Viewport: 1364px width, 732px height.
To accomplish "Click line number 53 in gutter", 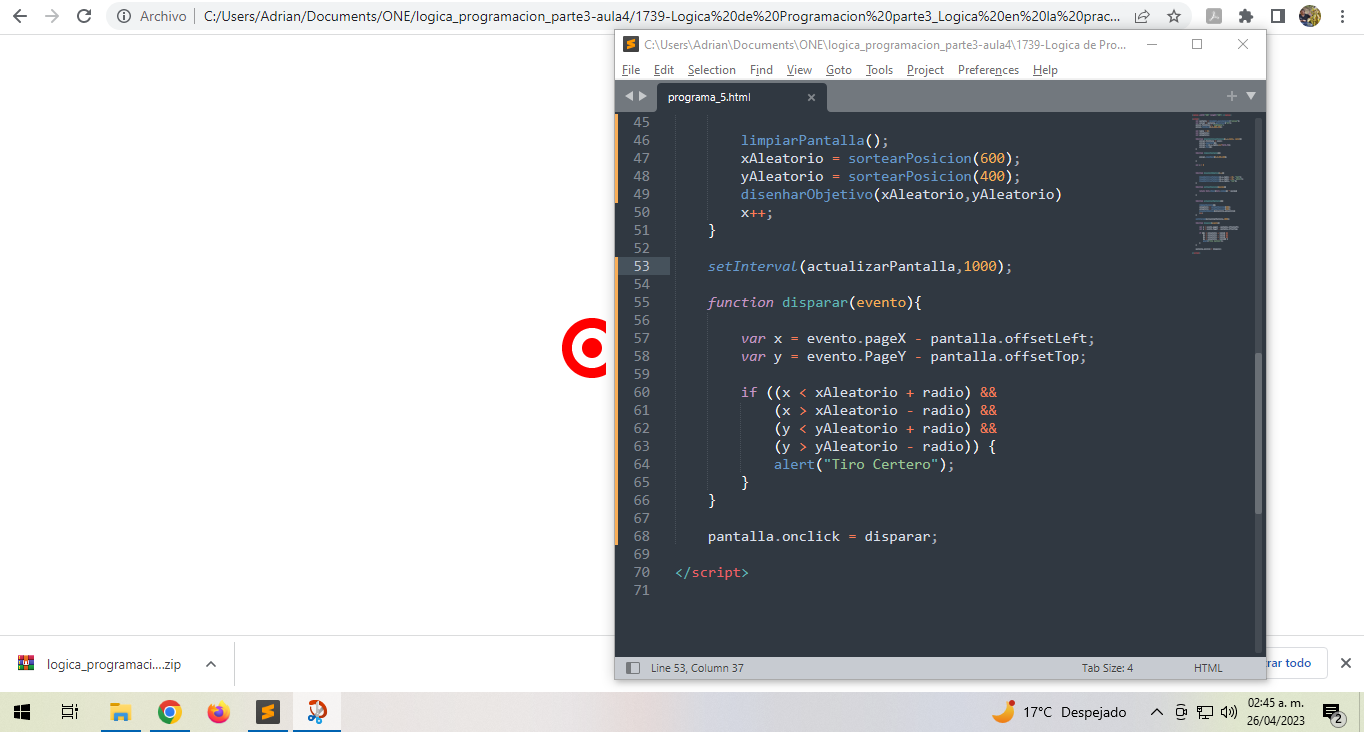I will click(641, 266).
